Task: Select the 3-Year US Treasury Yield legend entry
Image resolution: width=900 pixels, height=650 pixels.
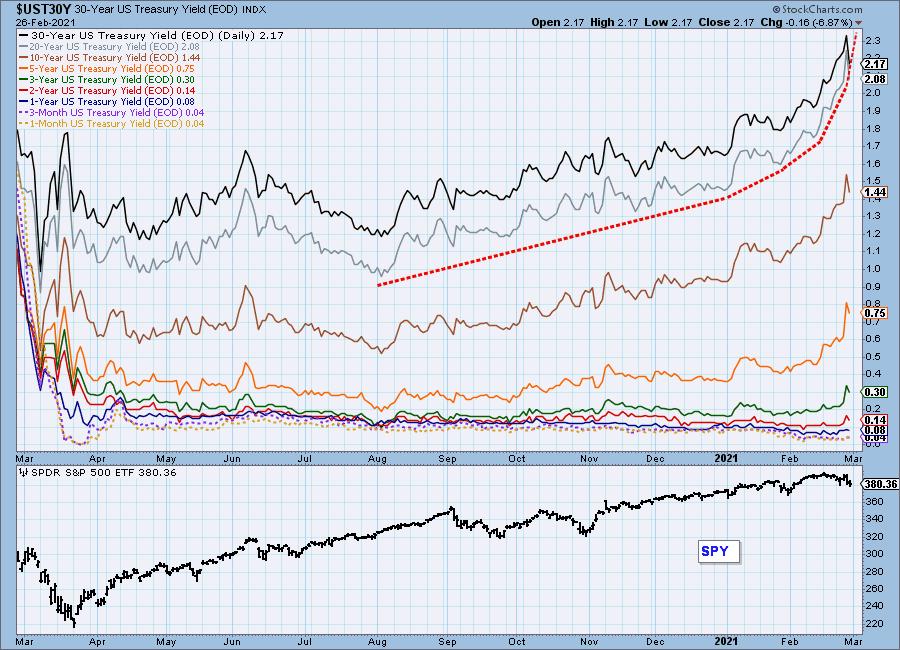Action: [x=107, y=79]
